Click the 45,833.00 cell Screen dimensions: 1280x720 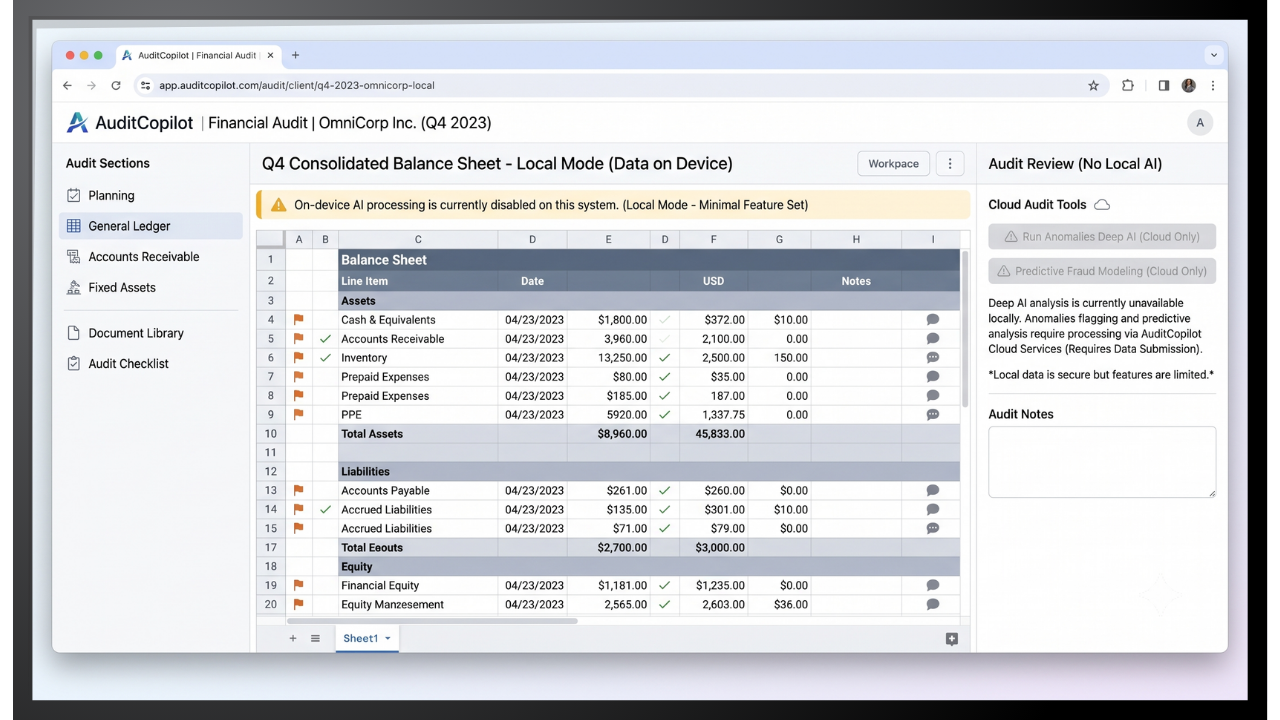coord(713,434)
